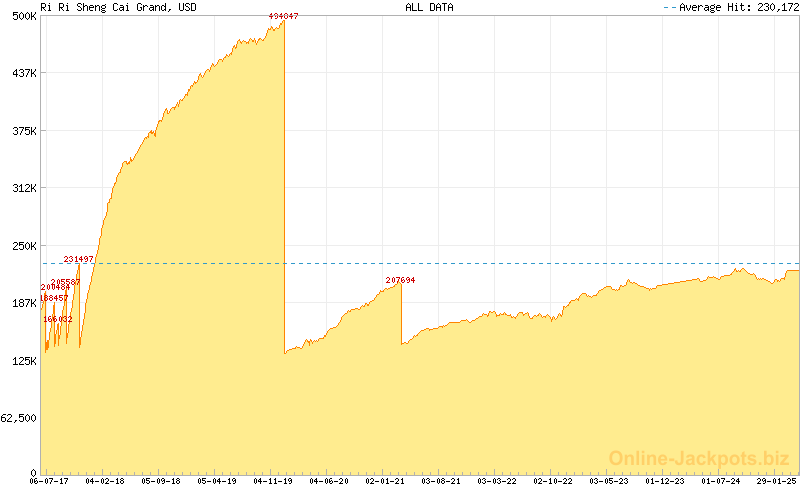
Task: Click the 03-05-23 x-axis date
Action: (x=609, y=481)
